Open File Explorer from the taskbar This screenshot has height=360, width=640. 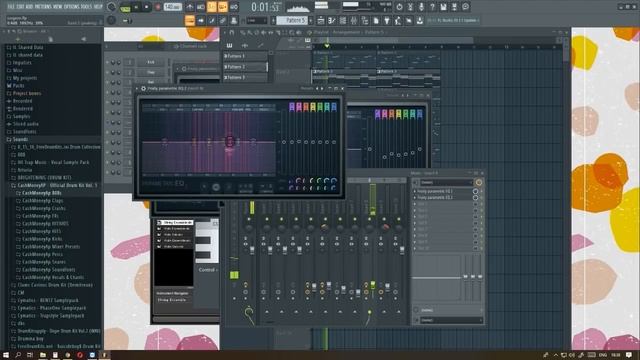[42, 355]
